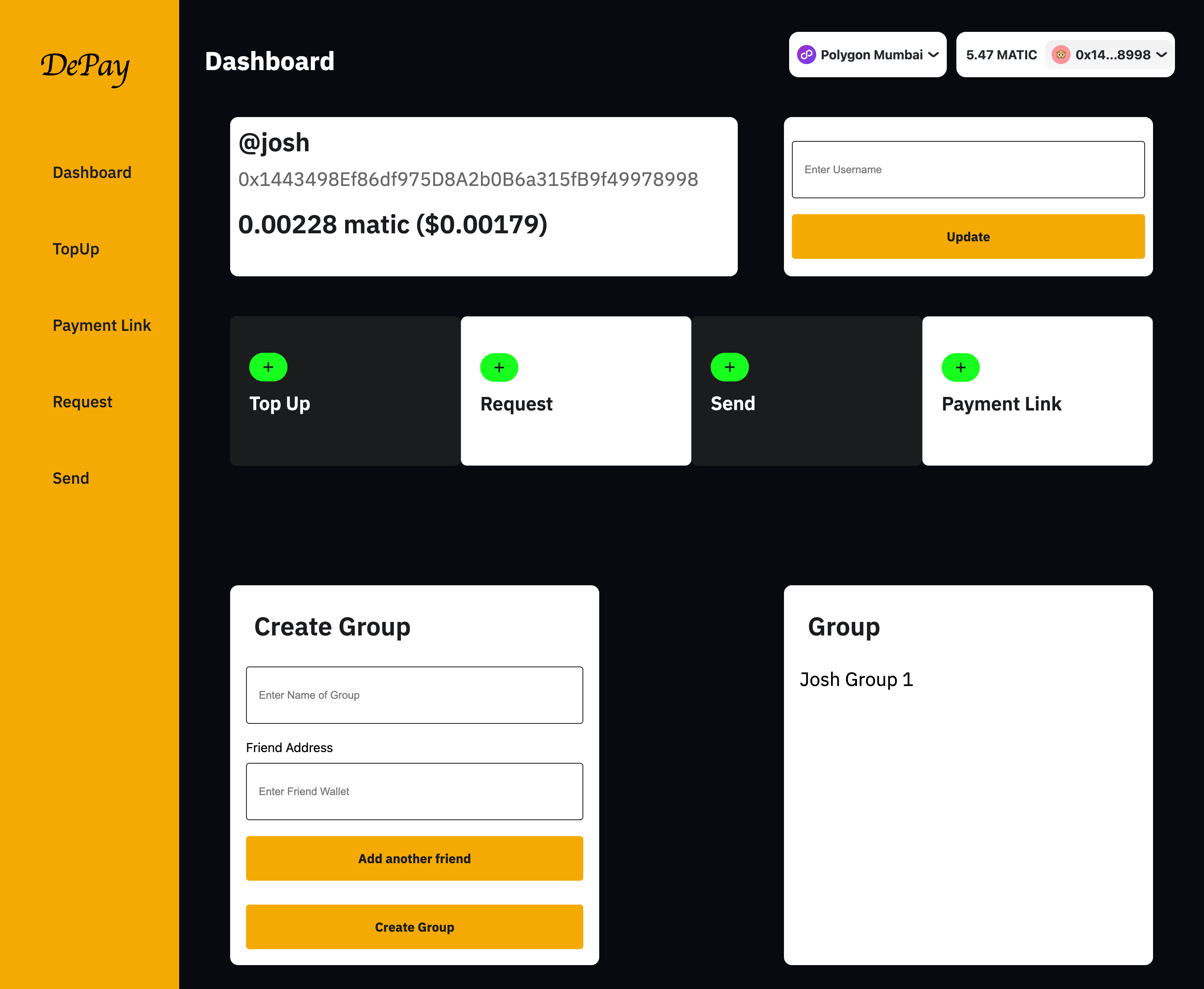Click the Polygon network chain icon
The height and width of the screenshot is (989, 1204).
[x=806, y=55]
